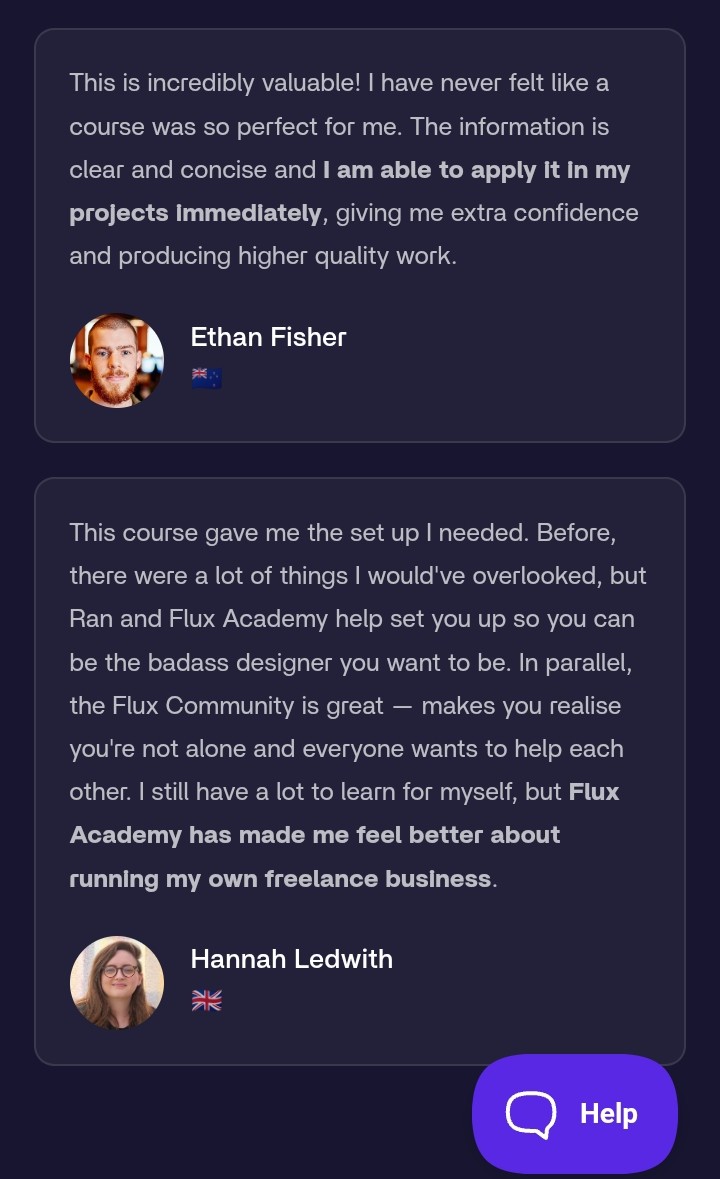This screenshot has height=1179, width=720.
Task: Open the Help button label
Action: point(608,1114)
